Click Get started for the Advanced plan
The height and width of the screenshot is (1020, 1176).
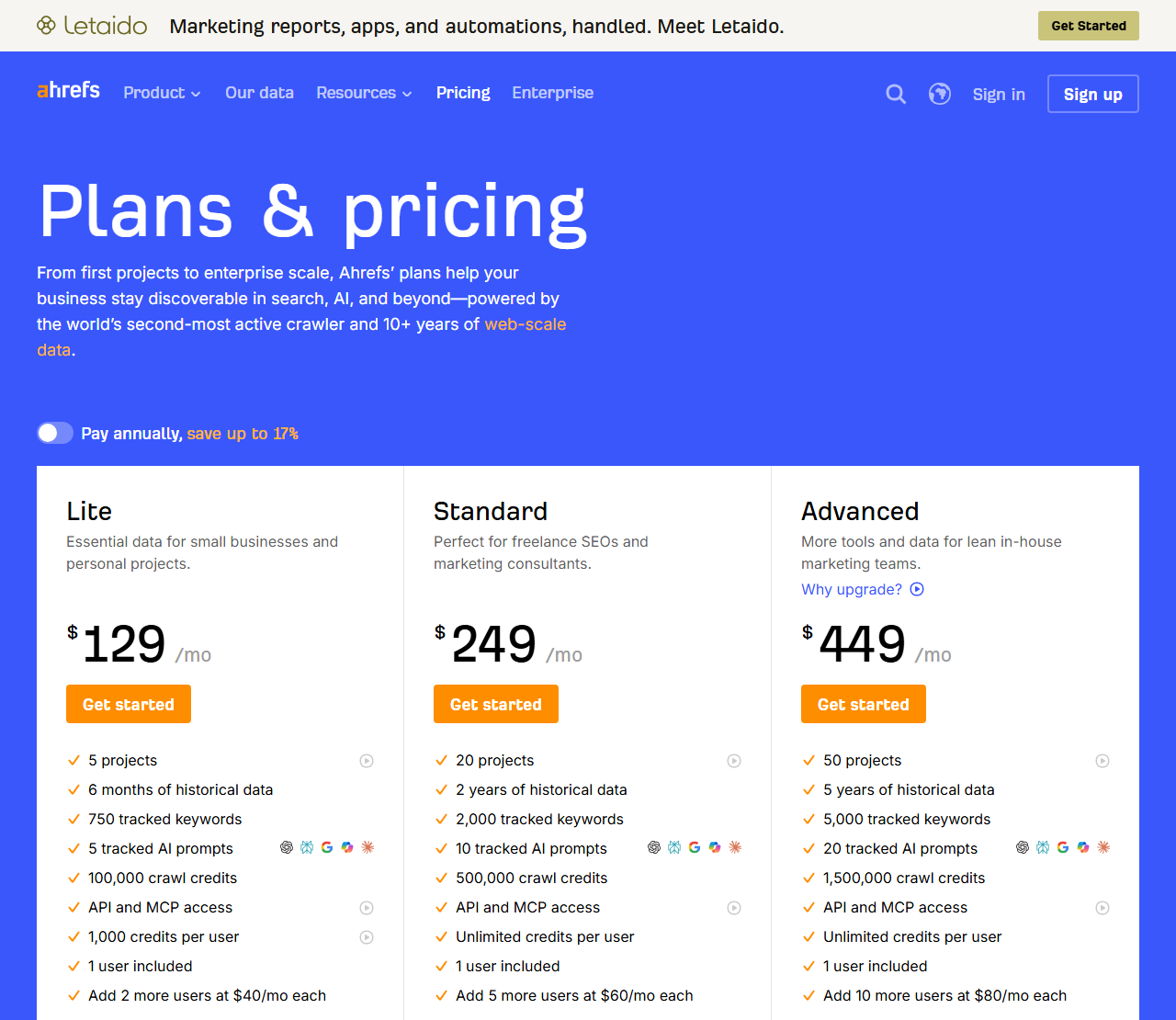click(864, 704)
